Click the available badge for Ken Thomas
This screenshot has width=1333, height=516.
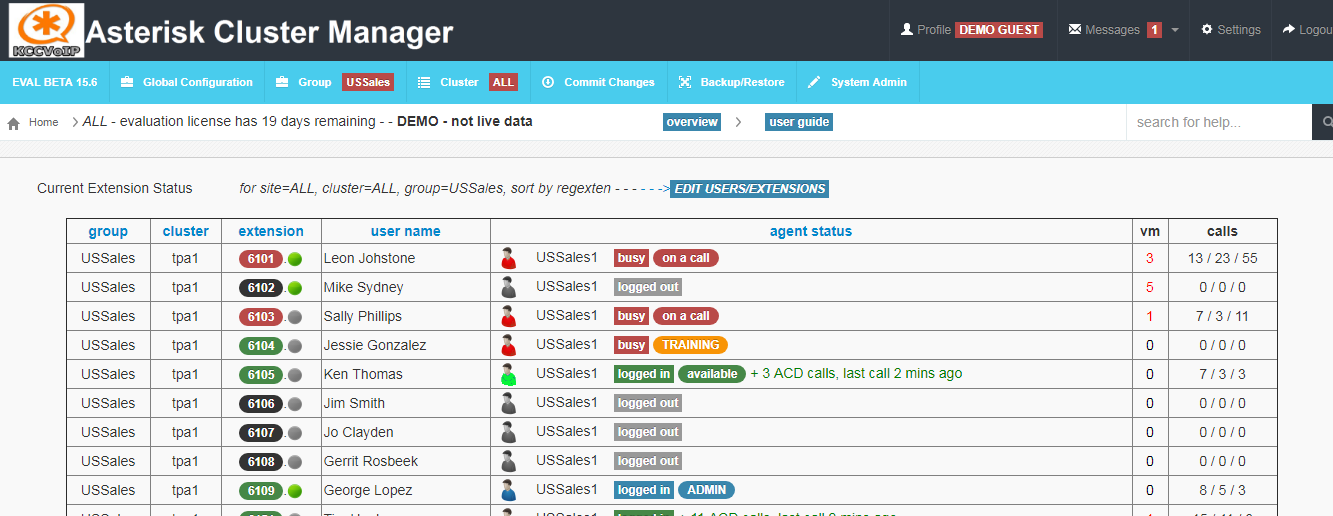click(x=712, y=374)
